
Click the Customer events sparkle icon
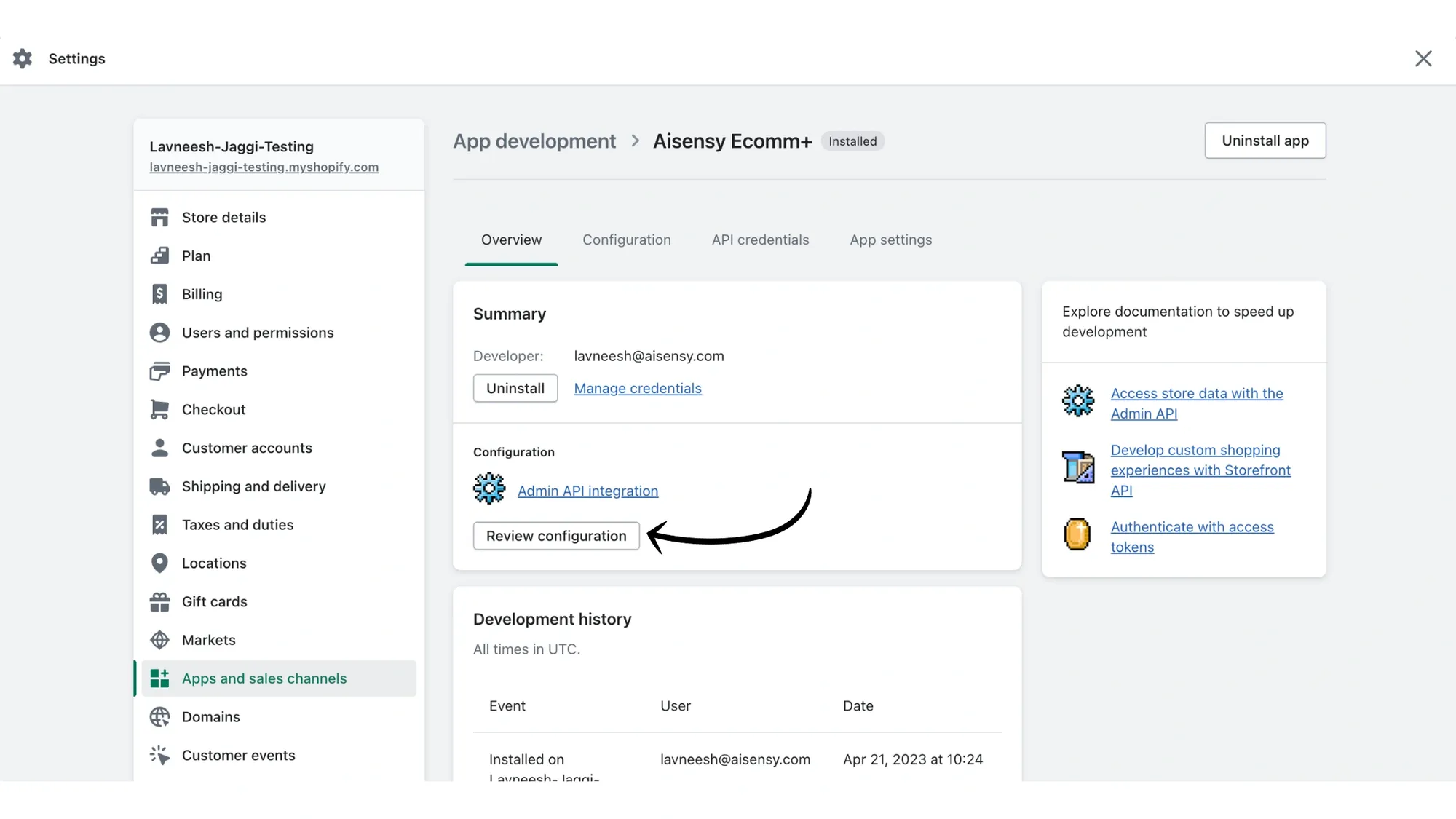pos(159,755)
